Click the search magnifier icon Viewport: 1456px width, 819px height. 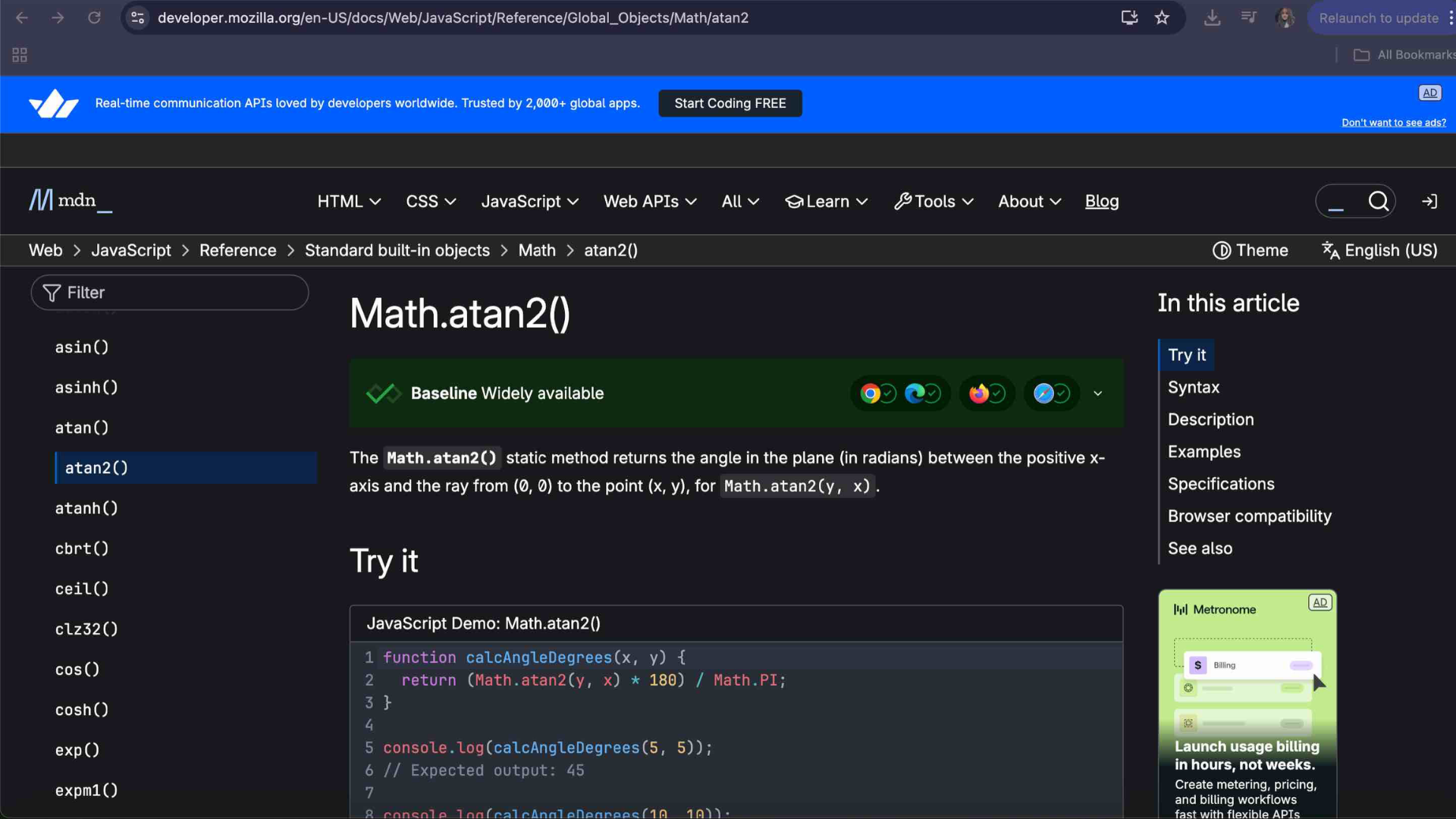[1378, 201]
